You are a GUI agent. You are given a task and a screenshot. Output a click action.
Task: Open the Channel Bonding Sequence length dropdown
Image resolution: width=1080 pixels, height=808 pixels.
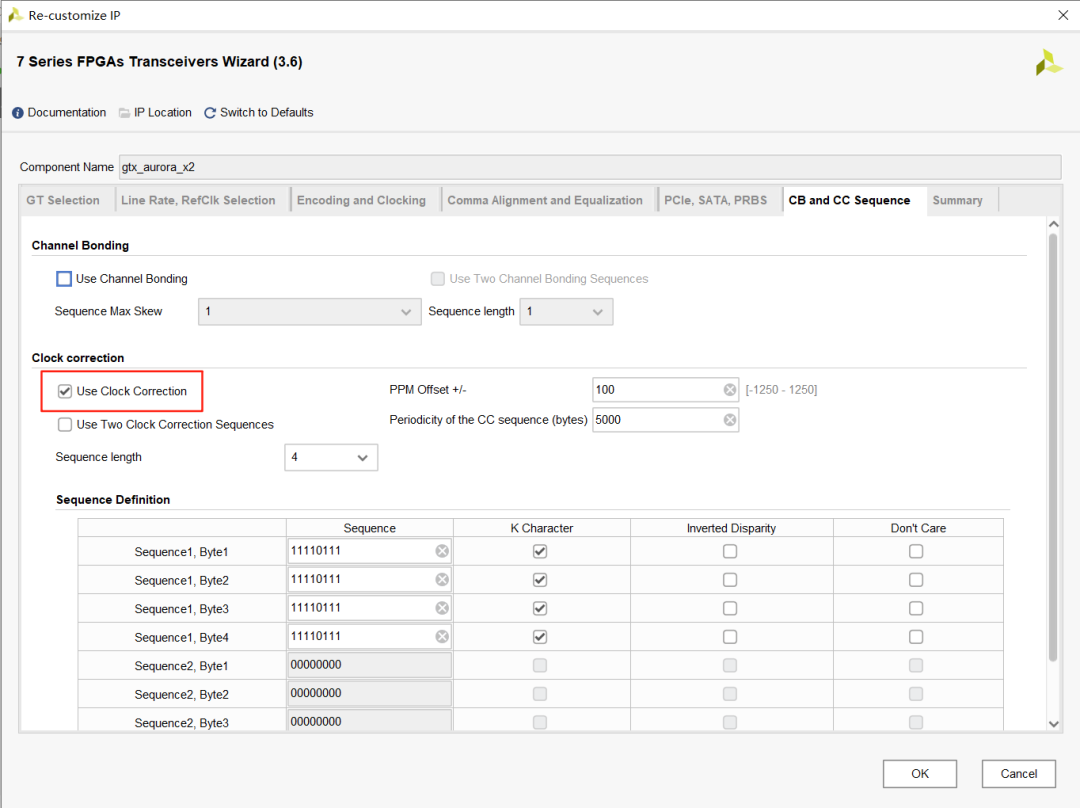[567, 312]
